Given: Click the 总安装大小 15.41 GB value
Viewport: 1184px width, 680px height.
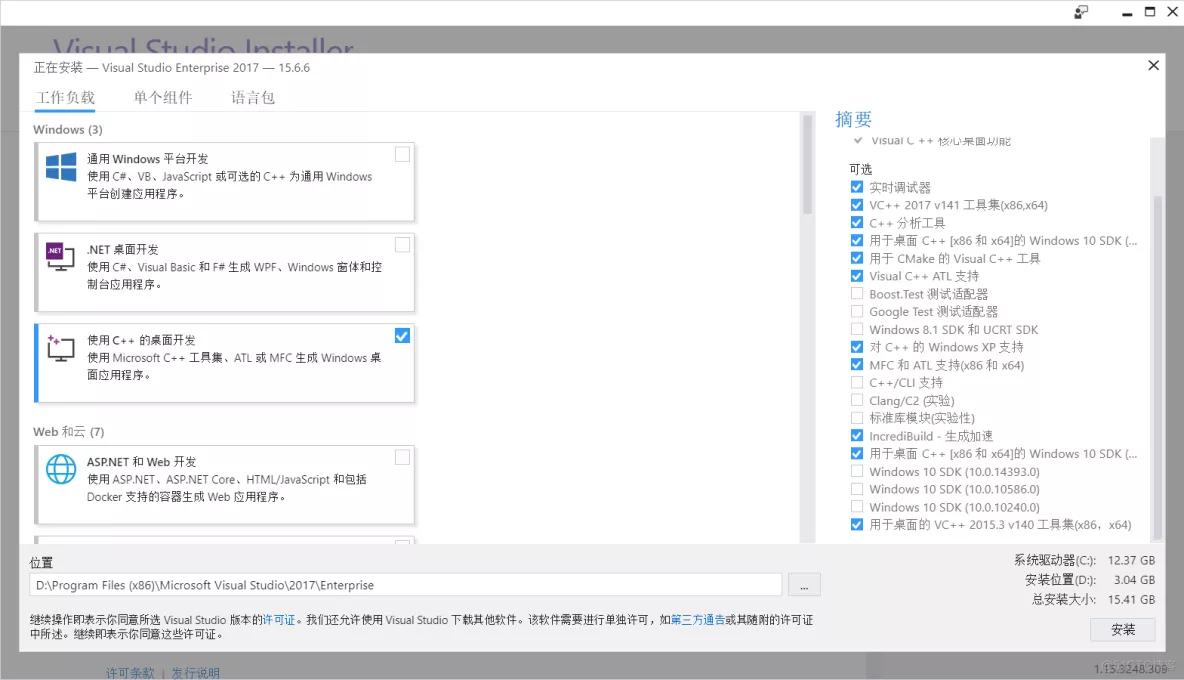Looking at the screenshot, I should [x=1131, y=599].
